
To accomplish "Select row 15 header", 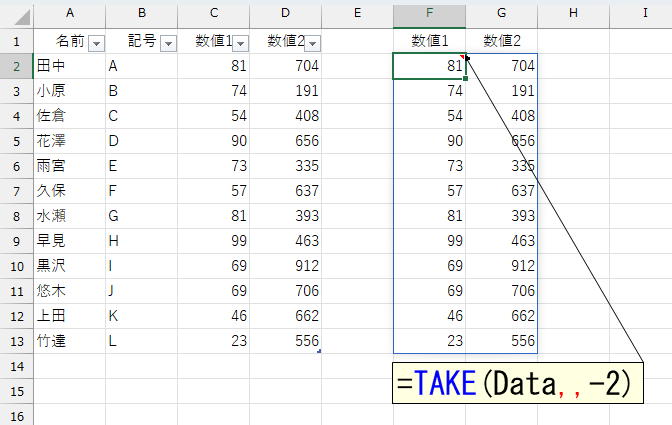I will pyautogui.click(x=16, y=391).
